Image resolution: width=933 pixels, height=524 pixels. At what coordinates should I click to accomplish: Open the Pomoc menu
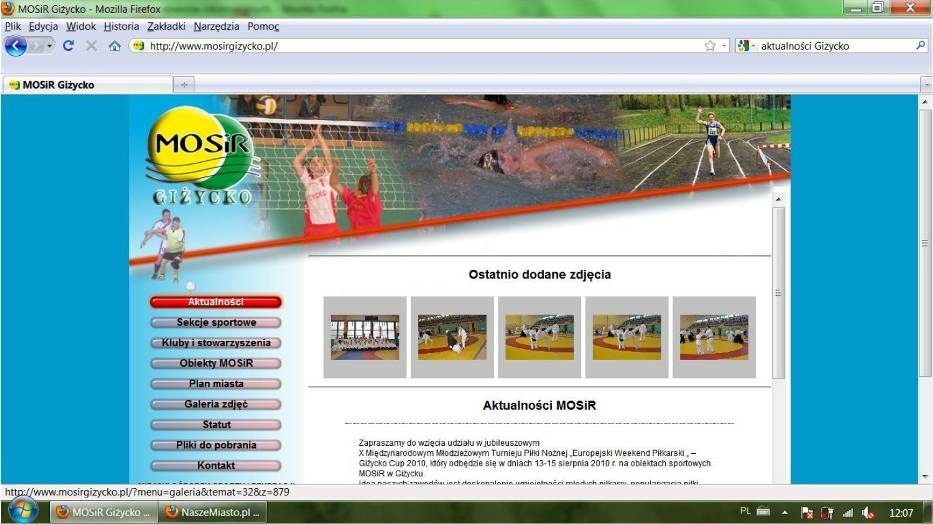(x=263, y=26)
